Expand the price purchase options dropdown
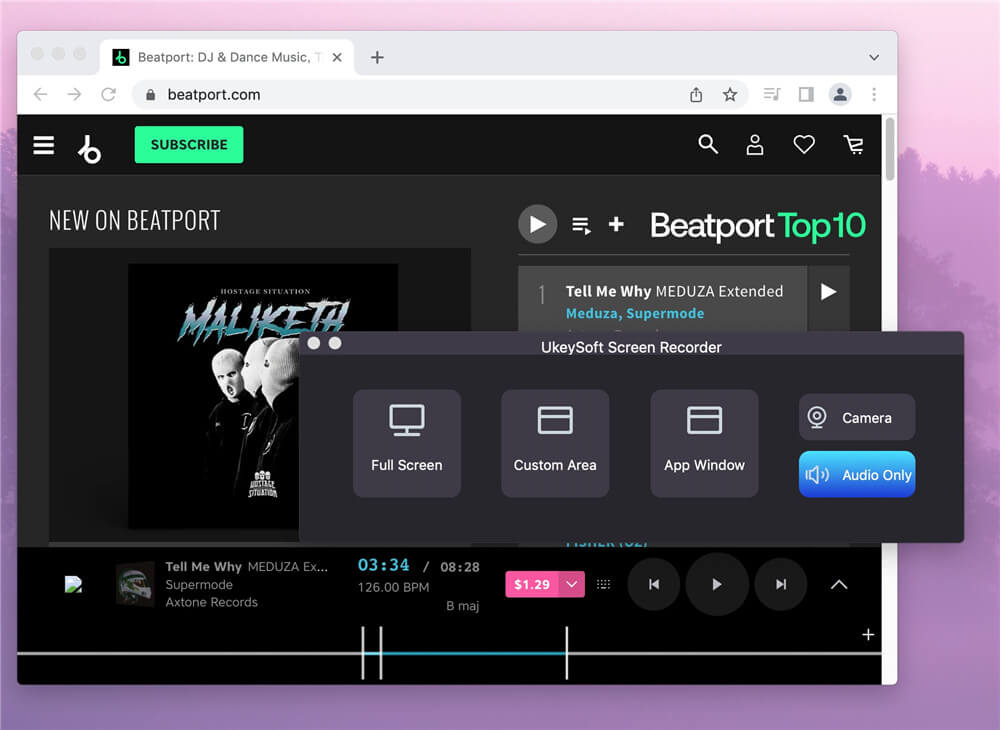 (570, 583)
